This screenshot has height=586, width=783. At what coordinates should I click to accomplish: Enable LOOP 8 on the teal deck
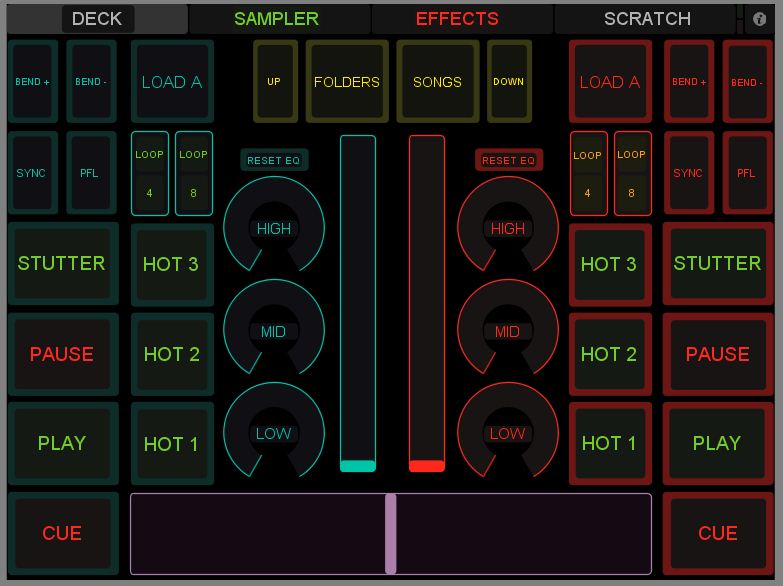(x=194, y=173)
